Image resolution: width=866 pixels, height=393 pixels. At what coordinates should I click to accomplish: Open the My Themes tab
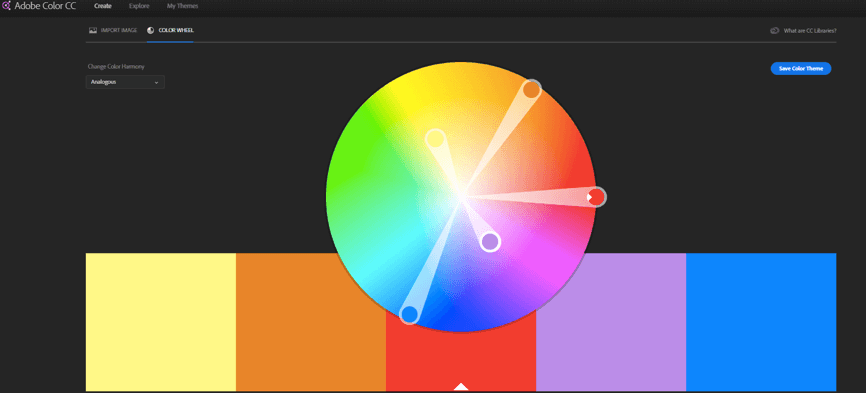coord(182,6)
